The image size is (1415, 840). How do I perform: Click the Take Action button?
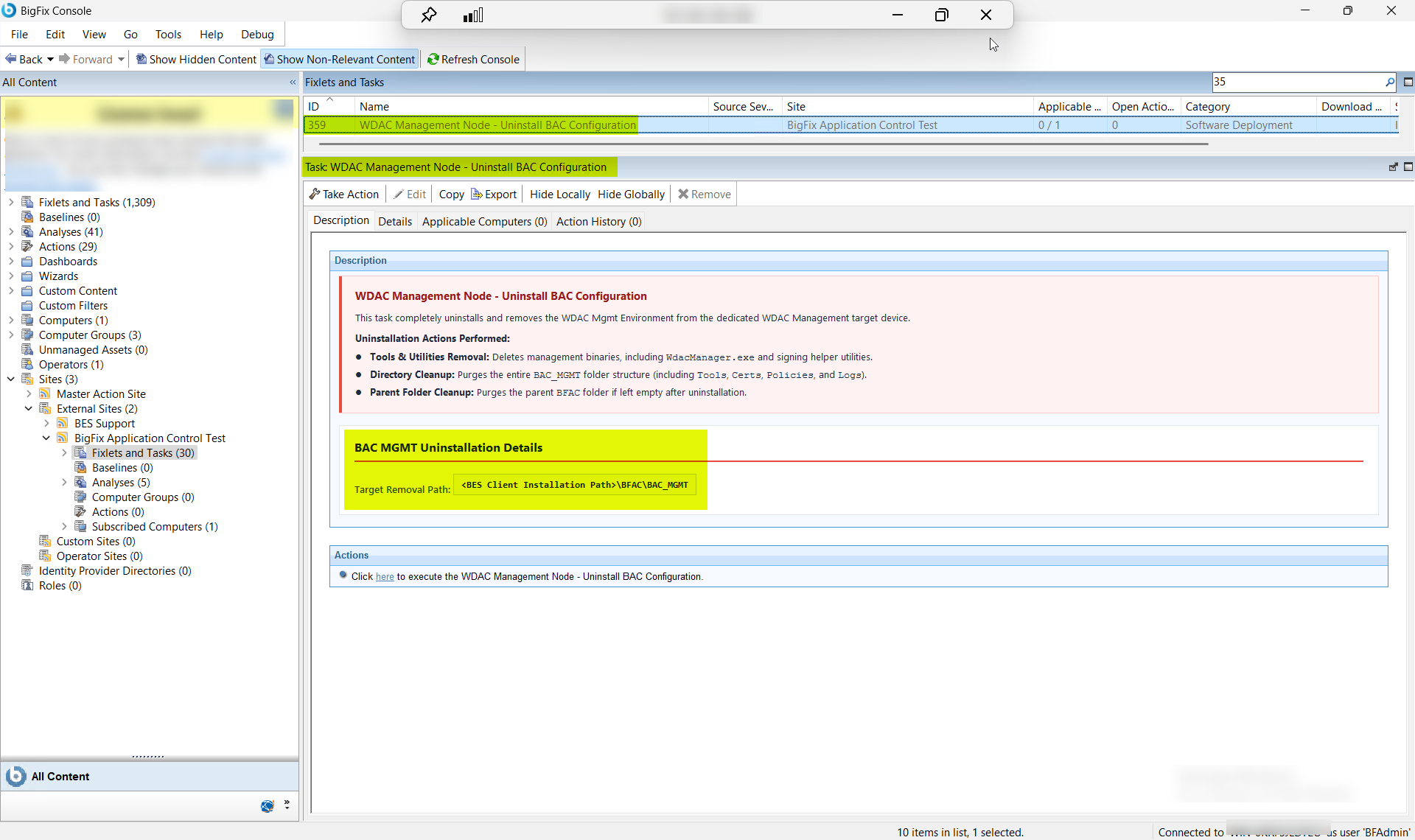344,194
